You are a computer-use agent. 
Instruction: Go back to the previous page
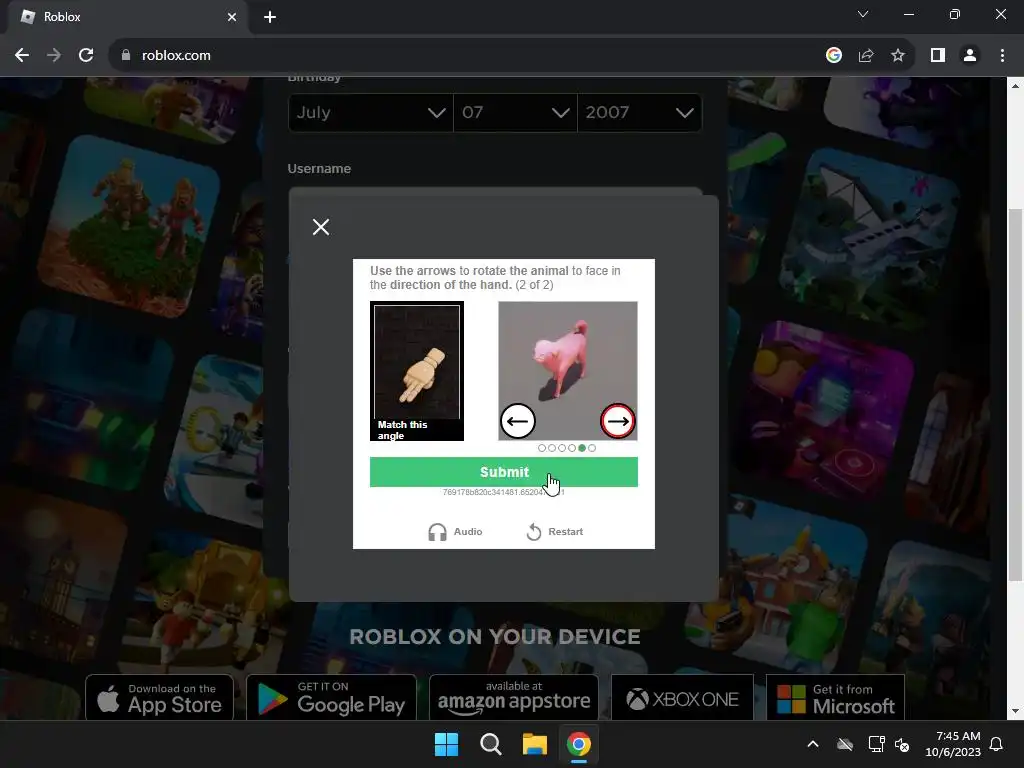click(22, 56)
